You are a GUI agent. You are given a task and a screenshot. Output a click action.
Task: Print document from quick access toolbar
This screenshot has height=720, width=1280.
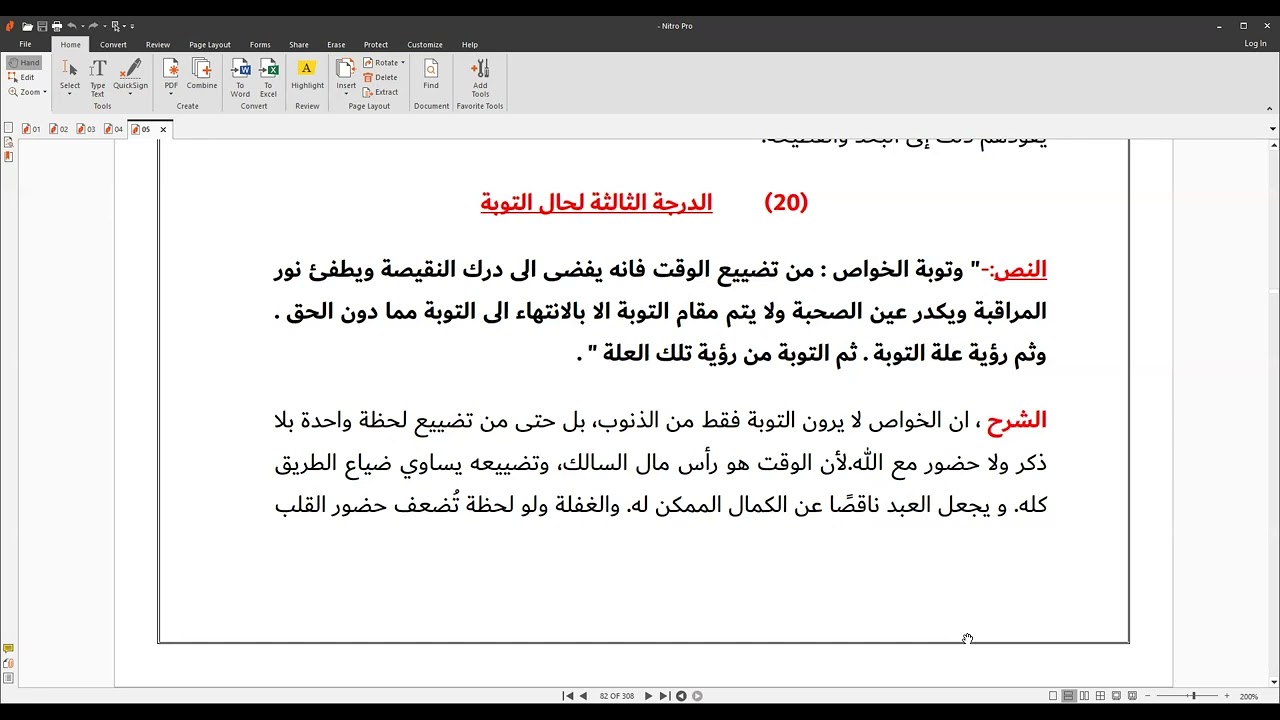coord(56,26)
